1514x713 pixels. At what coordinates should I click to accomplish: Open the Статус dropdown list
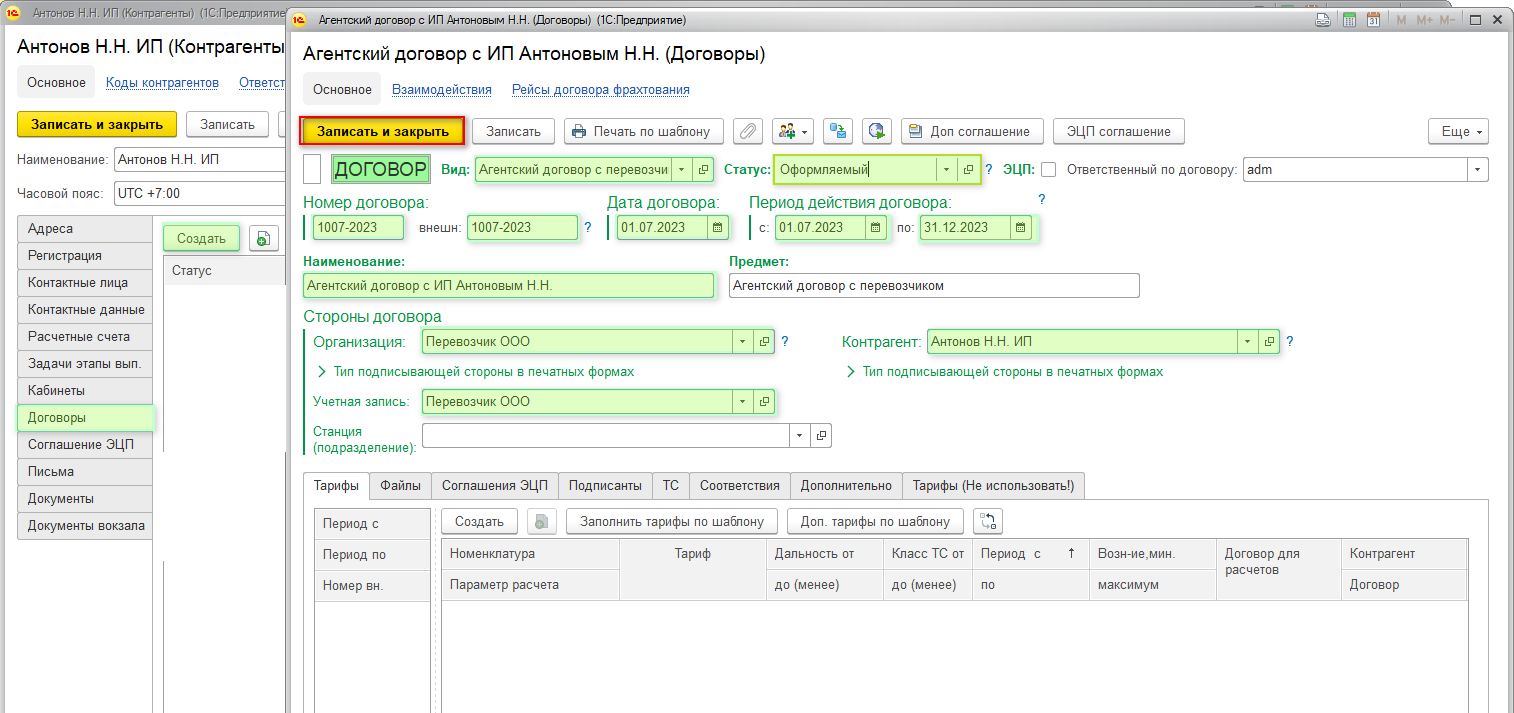coord(945,170)
